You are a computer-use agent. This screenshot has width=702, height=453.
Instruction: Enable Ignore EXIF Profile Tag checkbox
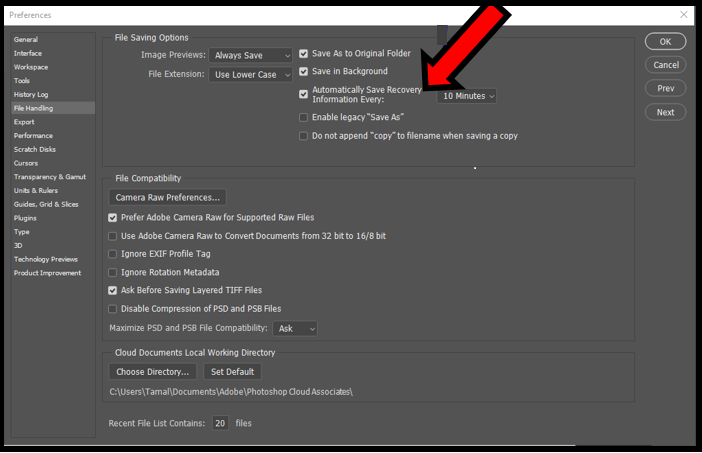112,254
